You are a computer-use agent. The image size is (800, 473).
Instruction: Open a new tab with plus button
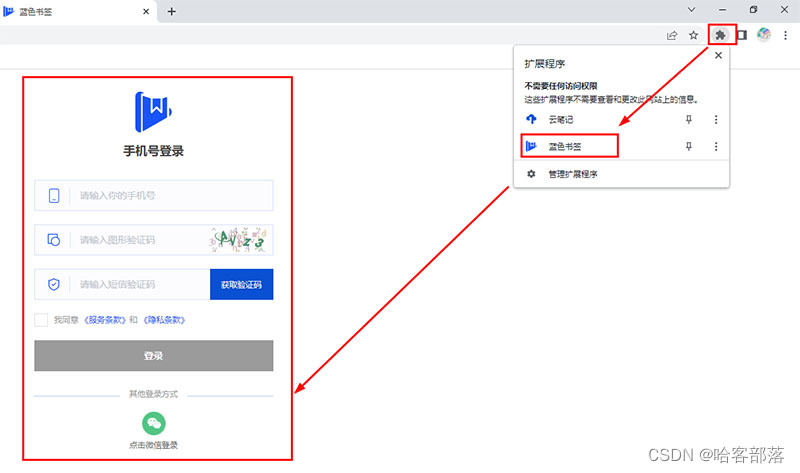coord(171,11)
